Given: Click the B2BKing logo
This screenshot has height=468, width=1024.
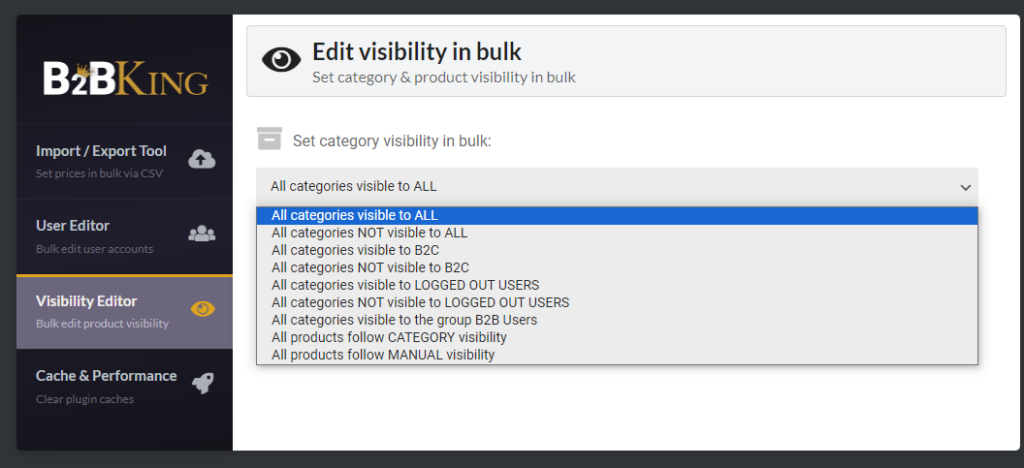Looking at the screenshot, I should tap(125, 78).
